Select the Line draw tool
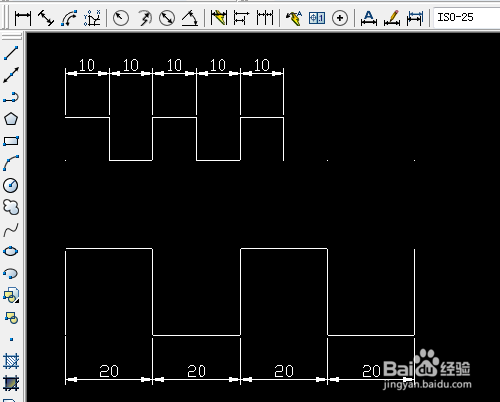 pos(11,53)
